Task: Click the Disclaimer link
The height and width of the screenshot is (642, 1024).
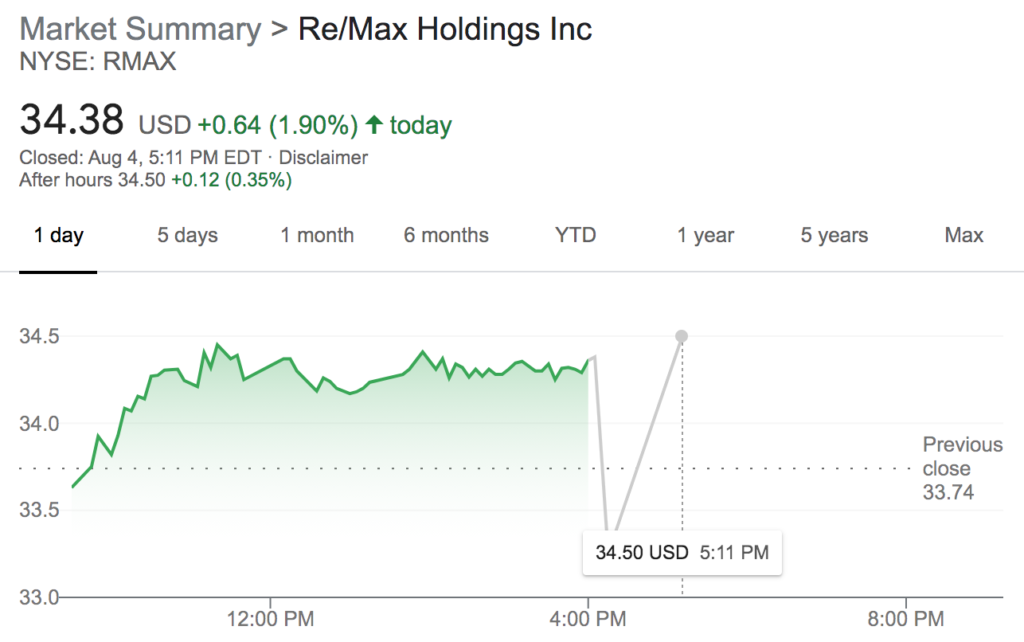Action: point(326,157)
